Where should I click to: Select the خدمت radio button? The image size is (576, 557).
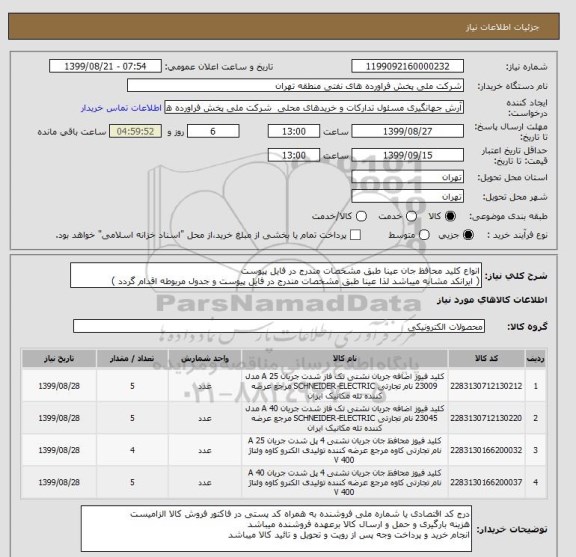[411, 216]
